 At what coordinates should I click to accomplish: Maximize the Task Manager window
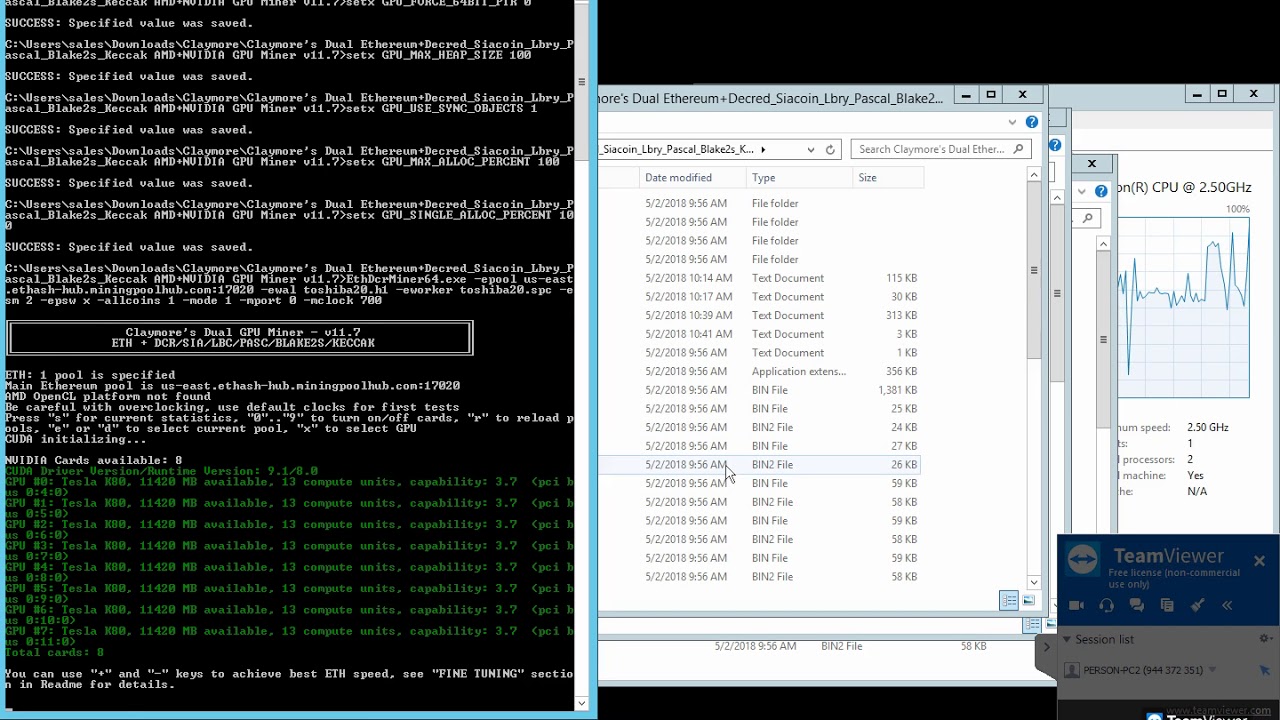[x=1222, y=94]
